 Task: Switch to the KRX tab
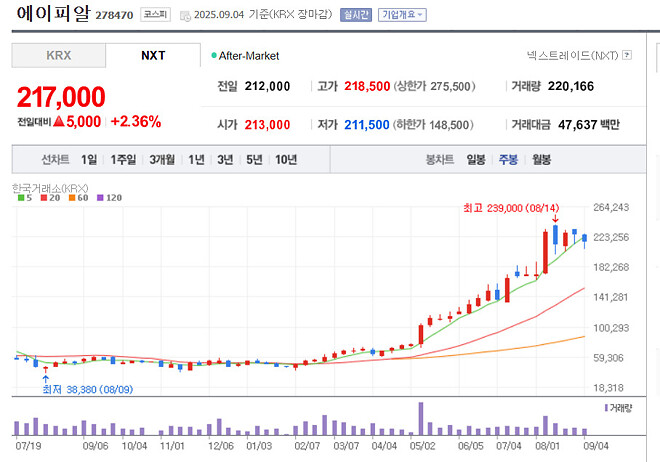(x=58, y=56)
